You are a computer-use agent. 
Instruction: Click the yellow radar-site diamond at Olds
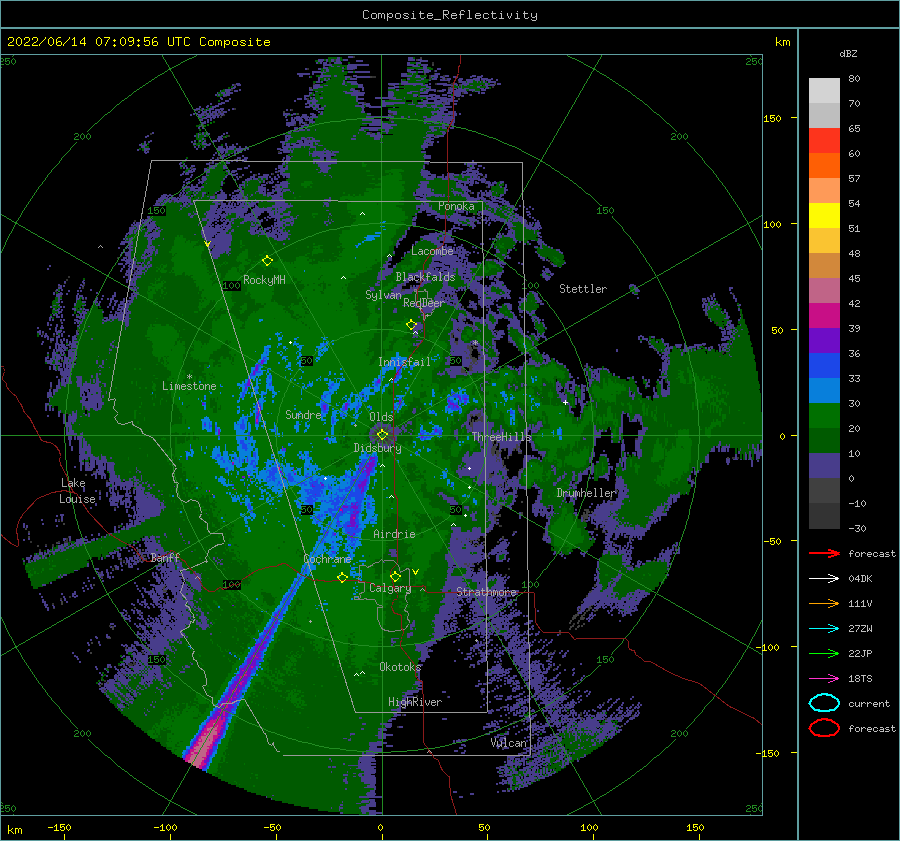pos(382,435)
